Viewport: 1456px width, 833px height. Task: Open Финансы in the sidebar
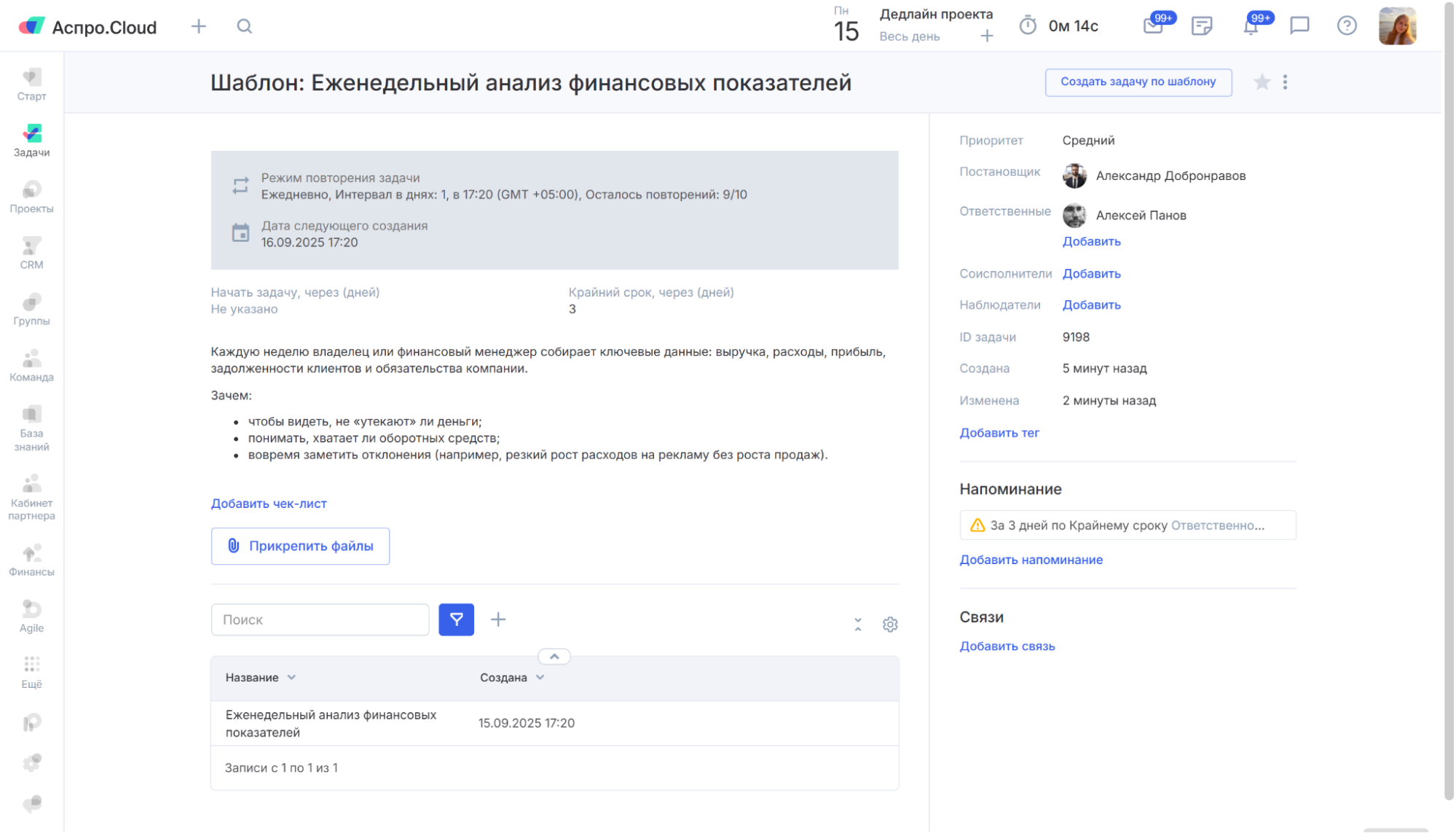click(31, 560)
